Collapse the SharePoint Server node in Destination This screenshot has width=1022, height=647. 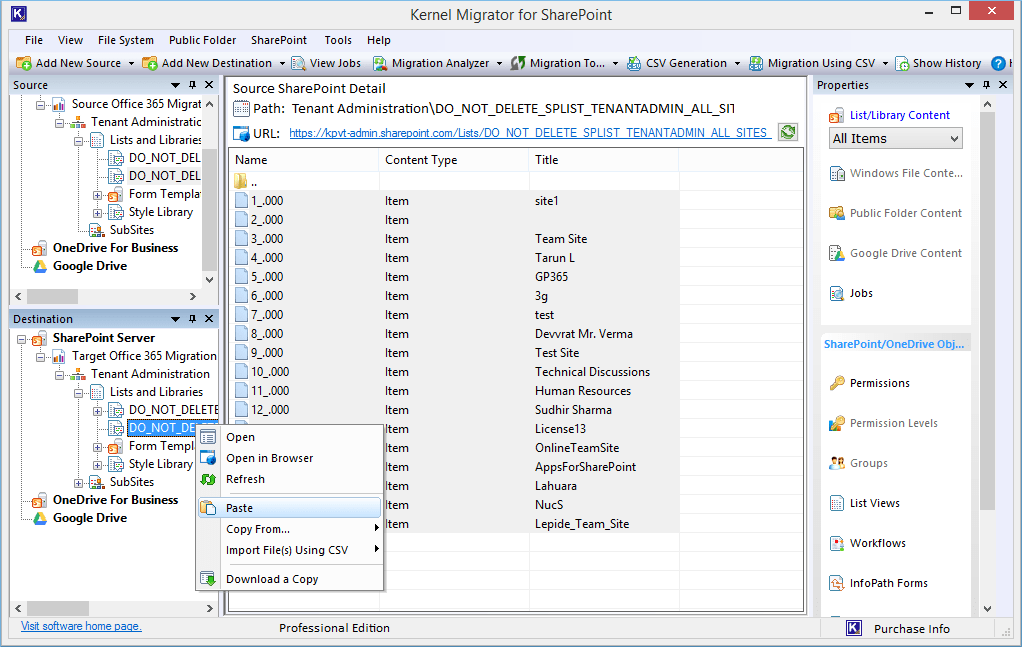(x=22, y=339)
